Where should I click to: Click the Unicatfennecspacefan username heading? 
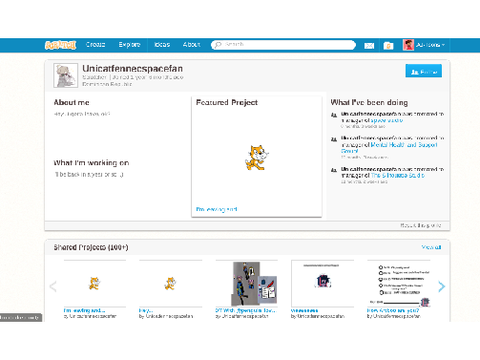point(133,69)
